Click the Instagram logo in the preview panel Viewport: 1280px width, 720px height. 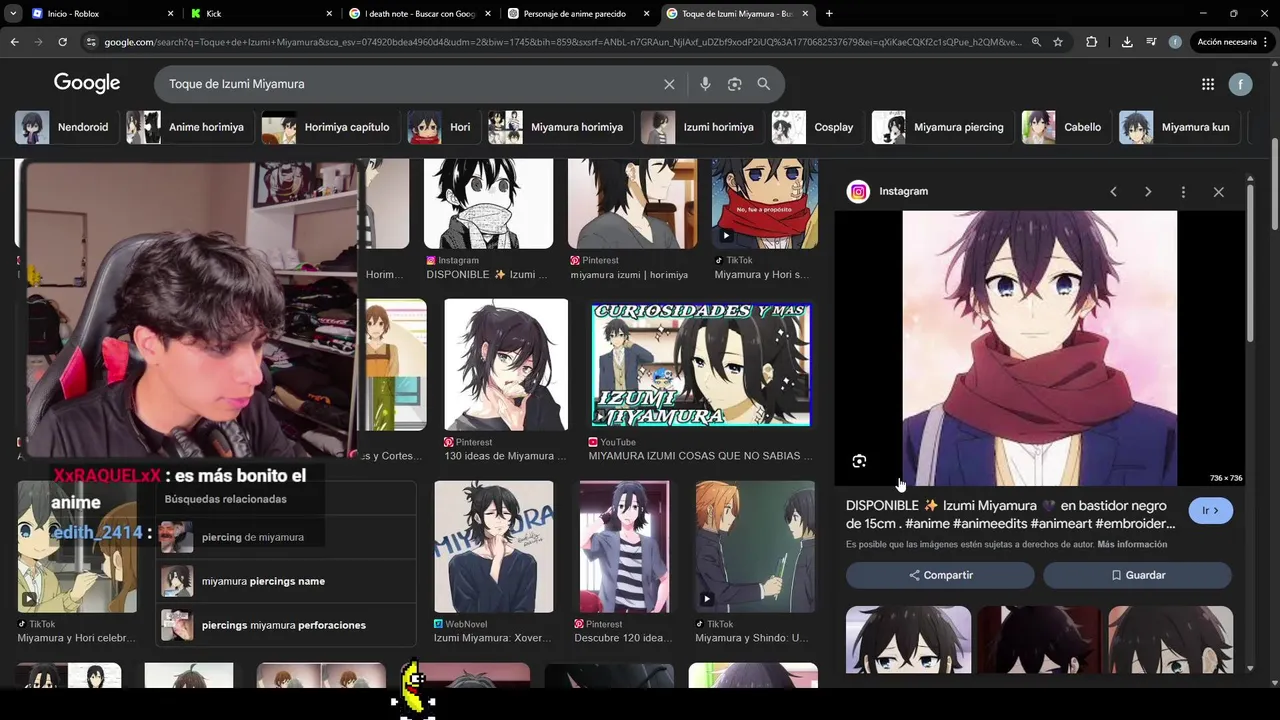858,191
